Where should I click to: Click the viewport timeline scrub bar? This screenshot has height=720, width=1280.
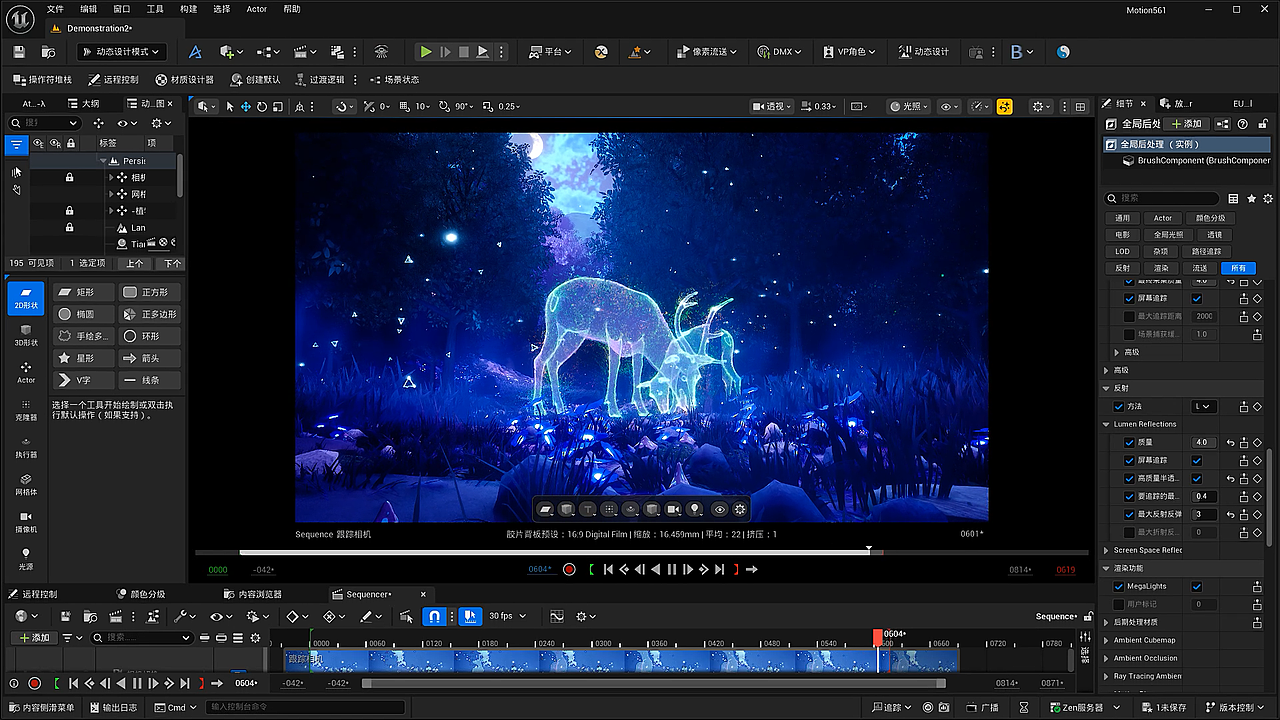click(641, 552)
